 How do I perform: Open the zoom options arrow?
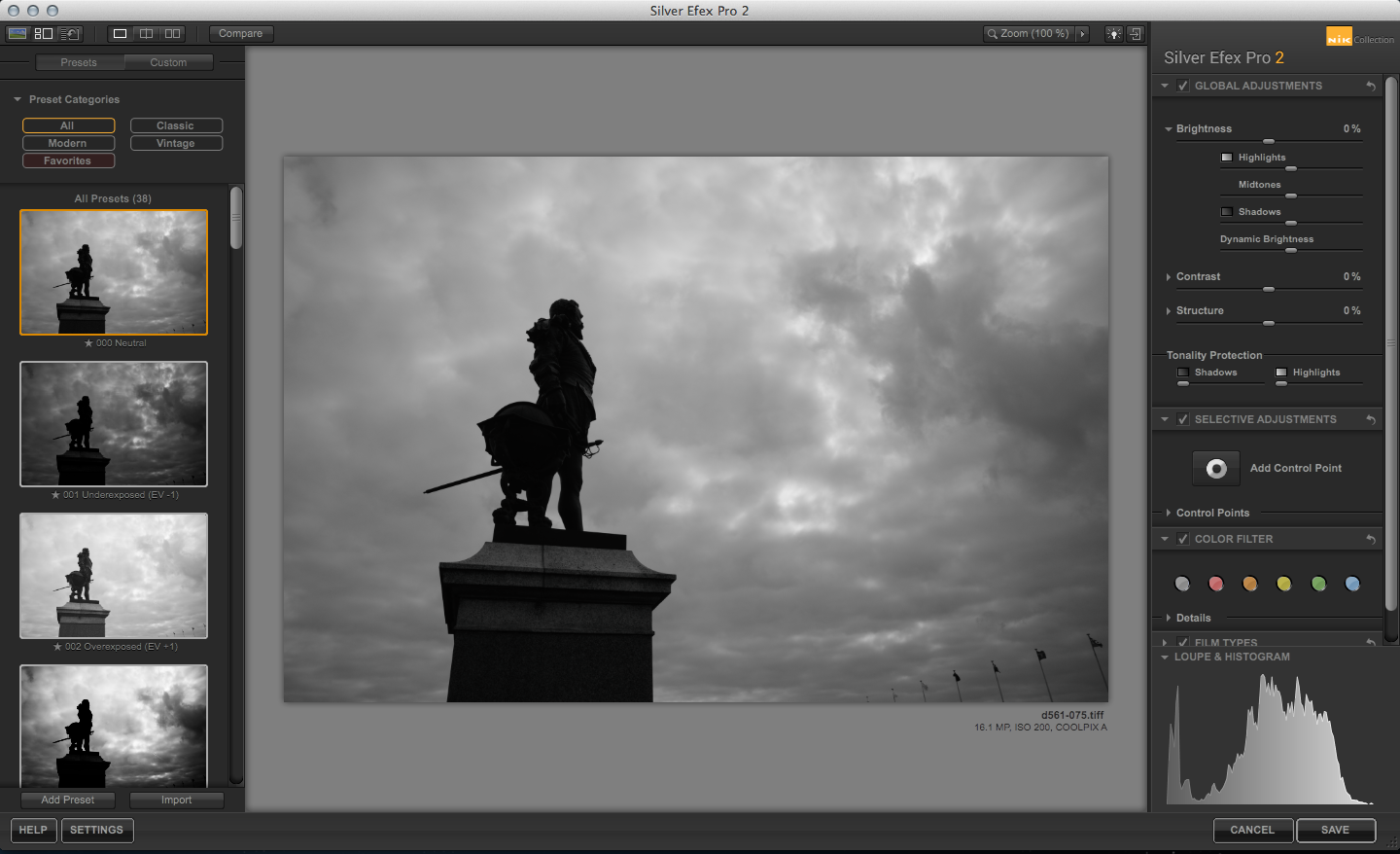(x=1082, y=33)
